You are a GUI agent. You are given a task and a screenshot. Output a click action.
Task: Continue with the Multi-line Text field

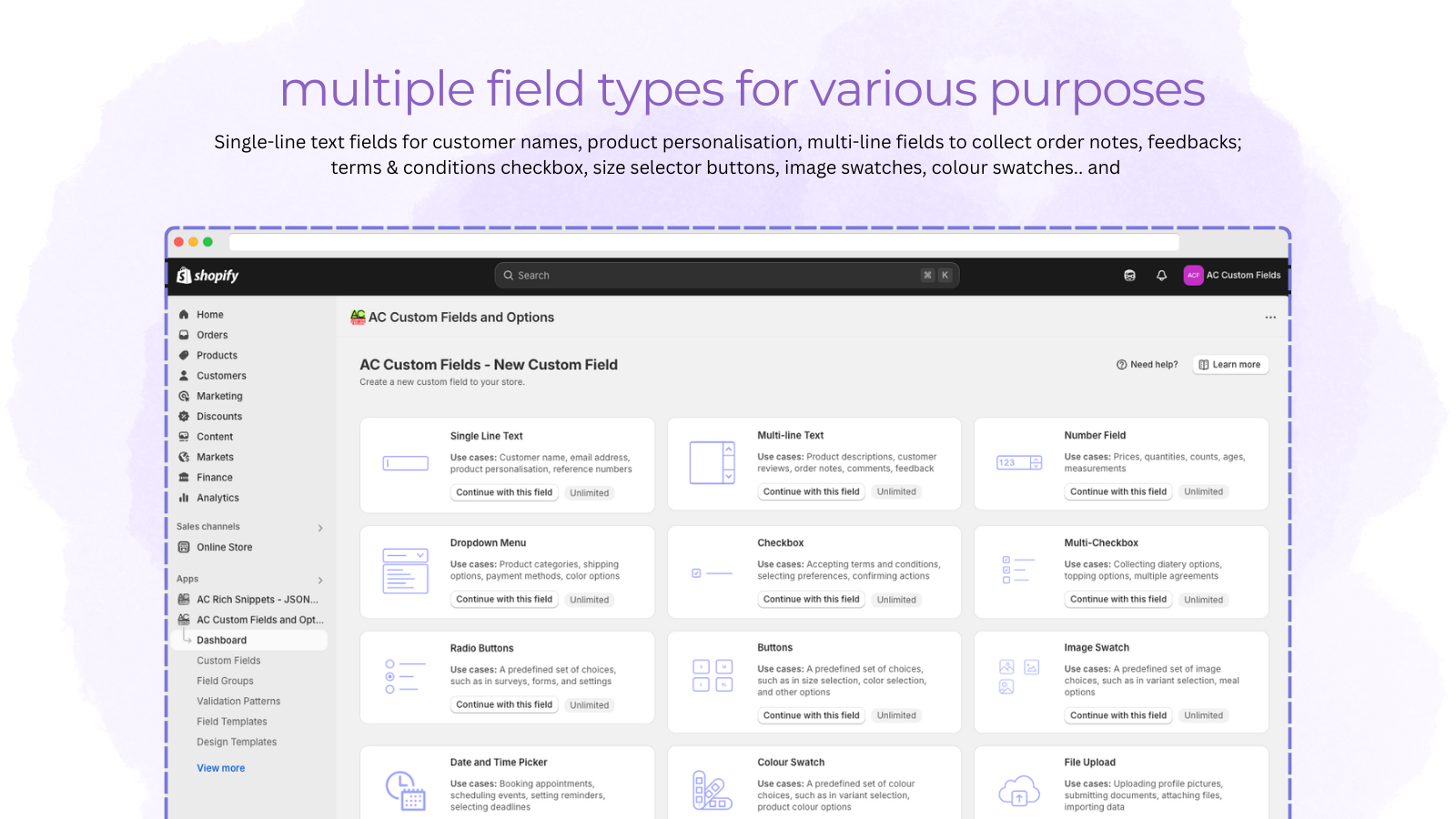811,491
